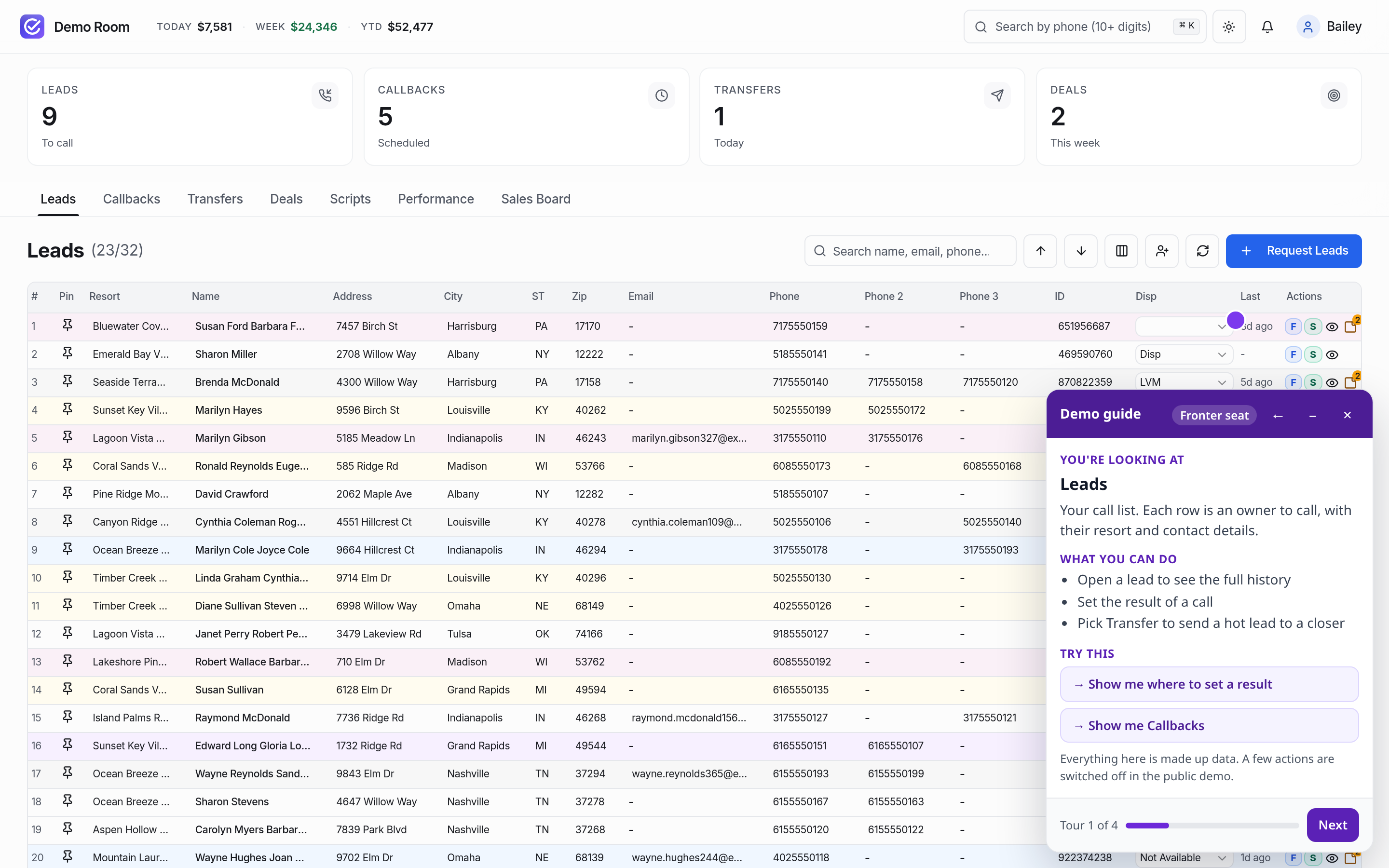Click the Search name, email, phone field
The image size is (1389, 868).
[910, 251]
